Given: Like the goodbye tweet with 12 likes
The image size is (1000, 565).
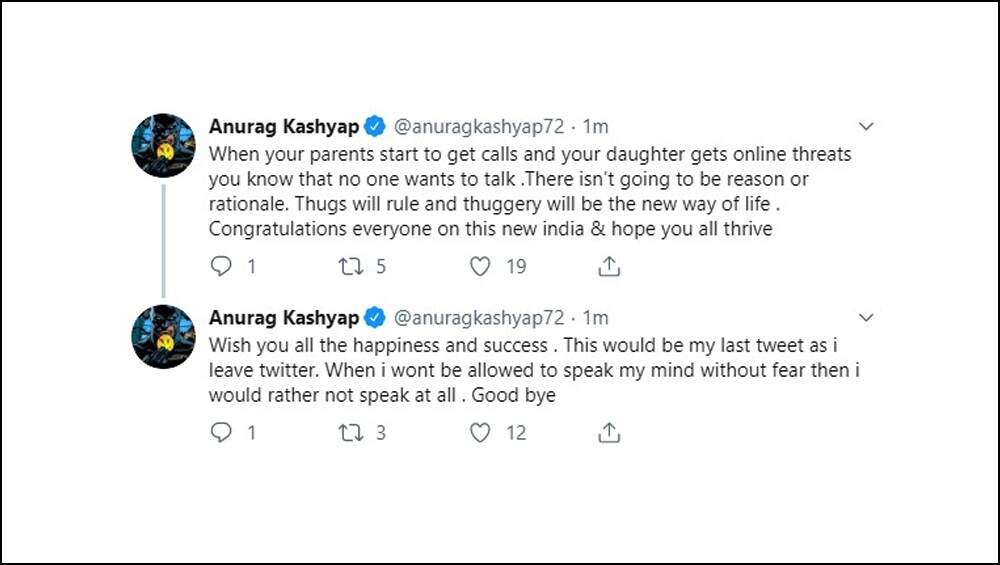Looking at the screenshot, I should [480, 432].
